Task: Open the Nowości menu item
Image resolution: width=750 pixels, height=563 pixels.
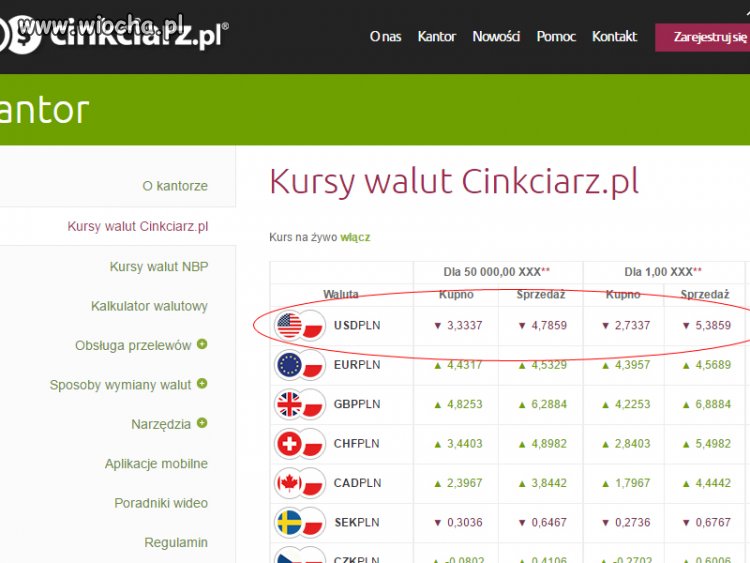Action: [x=496, y=36]
